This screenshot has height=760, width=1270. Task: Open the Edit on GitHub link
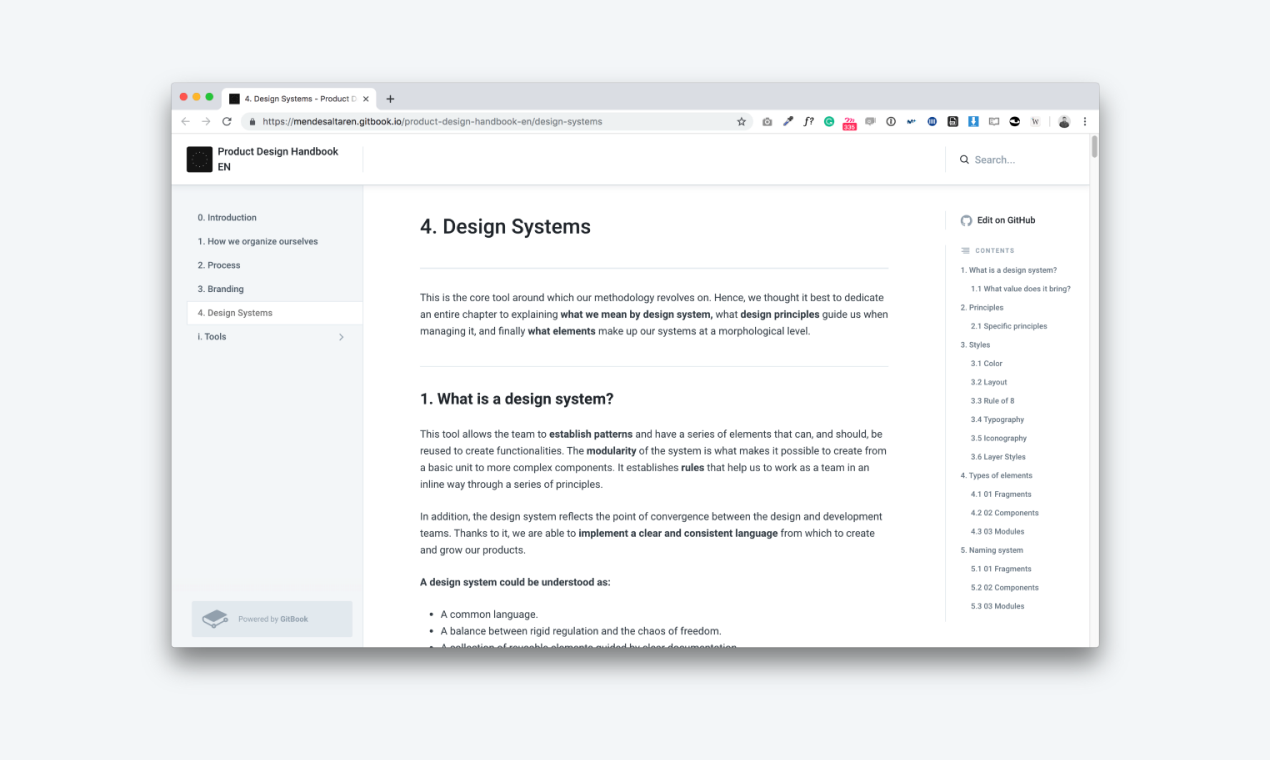[x=1004, y=220]
